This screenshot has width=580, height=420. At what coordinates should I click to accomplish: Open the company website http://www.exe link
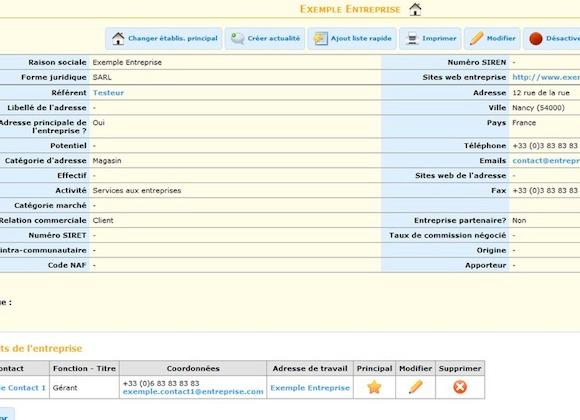546,77
